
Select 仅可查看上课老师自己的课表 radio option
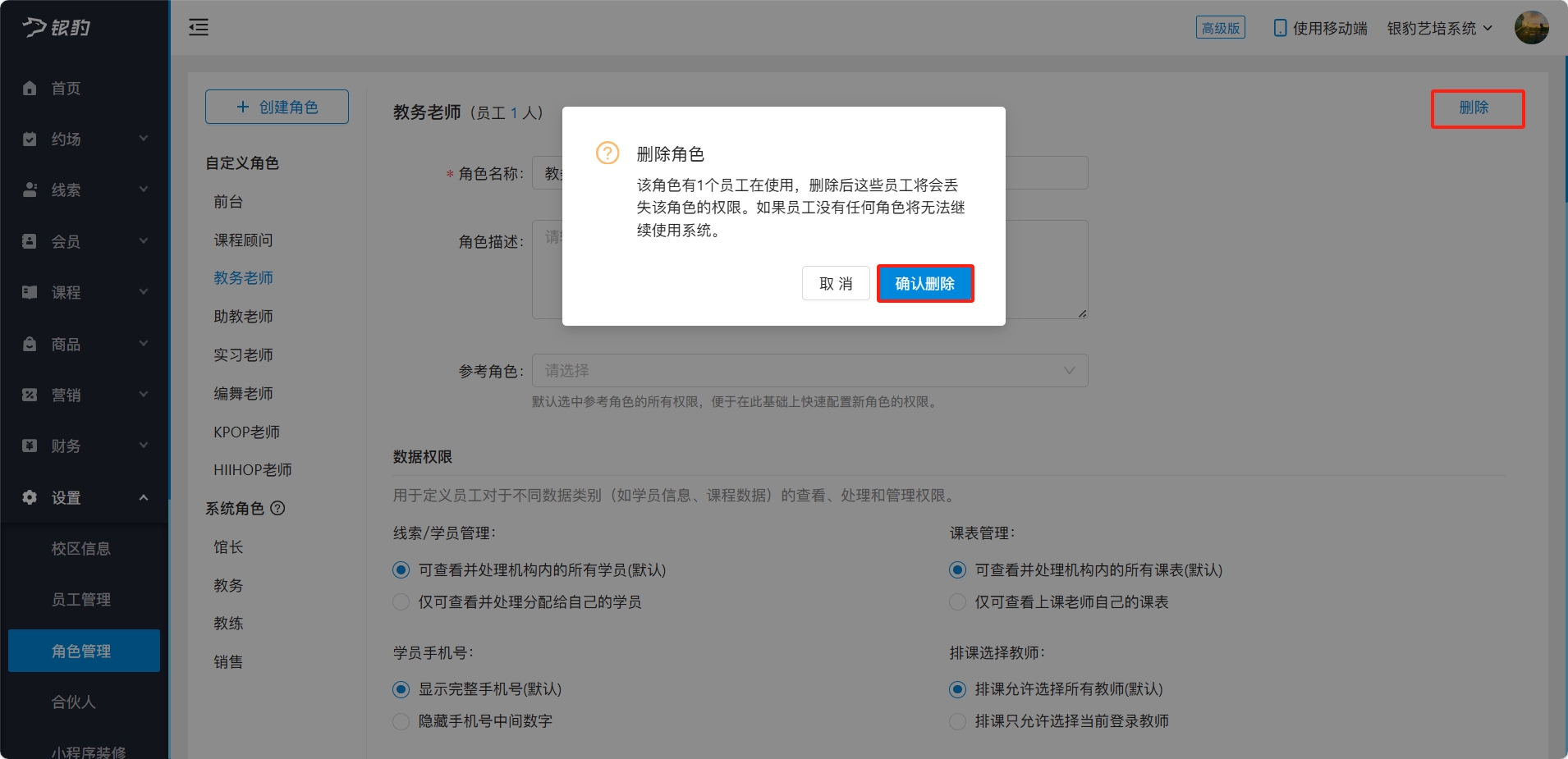tap(957, 601)
